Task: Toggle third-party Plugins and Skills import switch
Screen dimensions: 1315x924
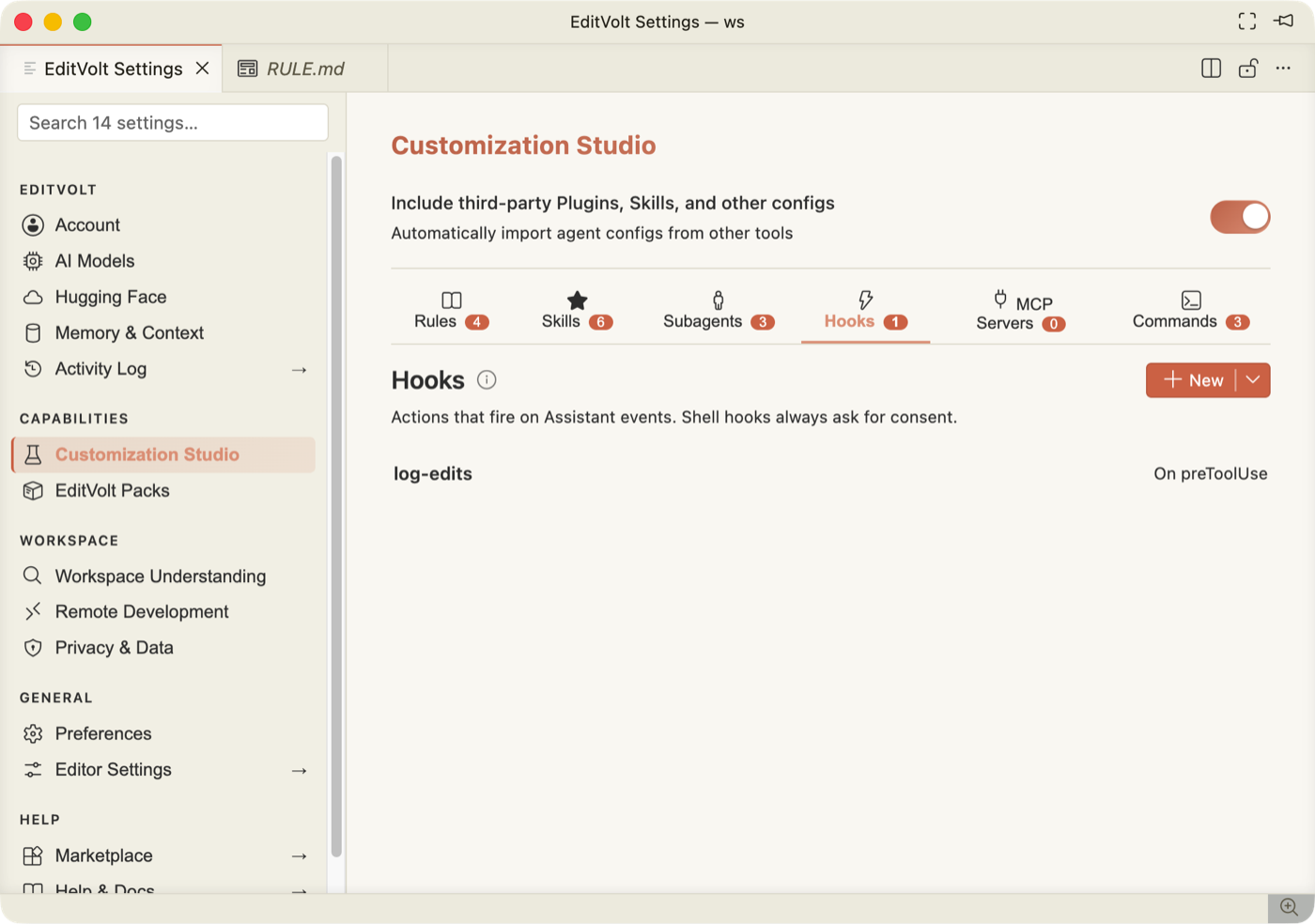Action: coord(1240,217)
